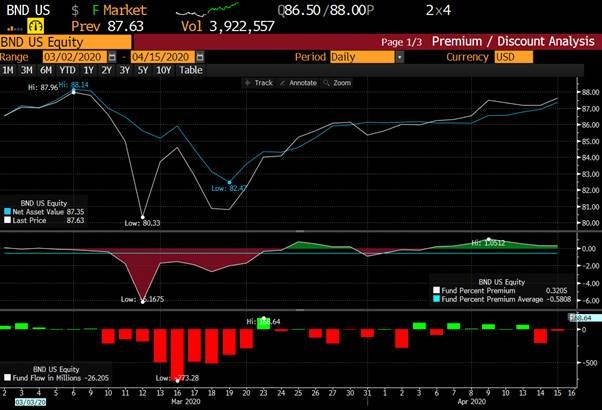This screenshot has width=602, height=410.
Task: Click the F Market label
Action: pyautogui.click(x=119, y=10)
